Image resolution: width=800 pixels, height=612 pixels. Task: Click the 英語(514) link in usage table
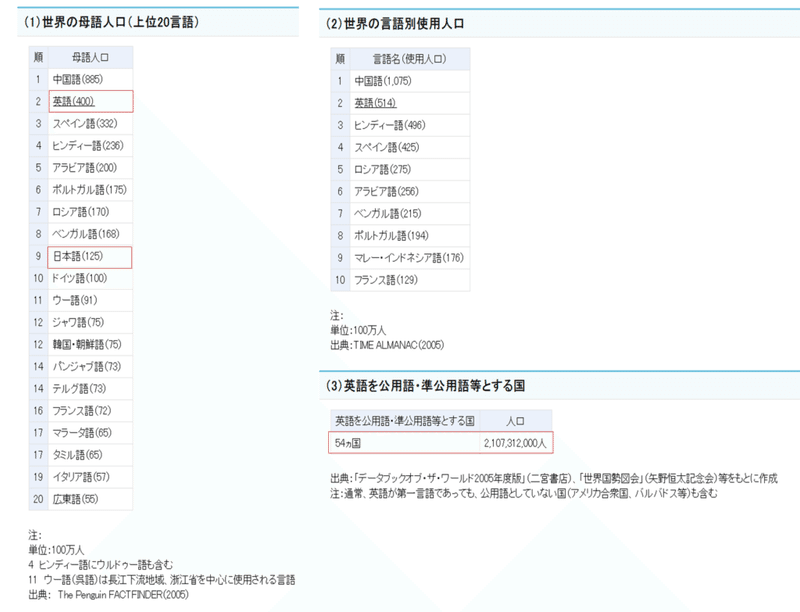[x=375, y=103]
